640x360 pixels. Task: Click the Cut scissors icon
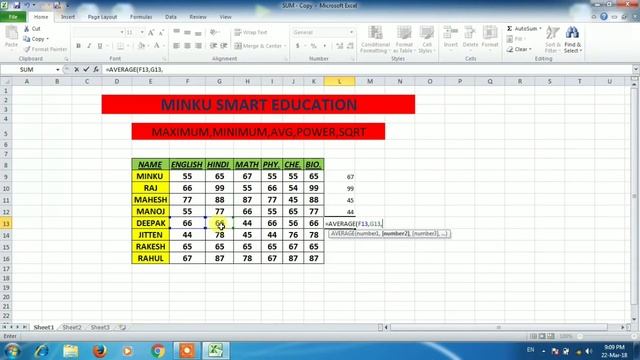27,29
